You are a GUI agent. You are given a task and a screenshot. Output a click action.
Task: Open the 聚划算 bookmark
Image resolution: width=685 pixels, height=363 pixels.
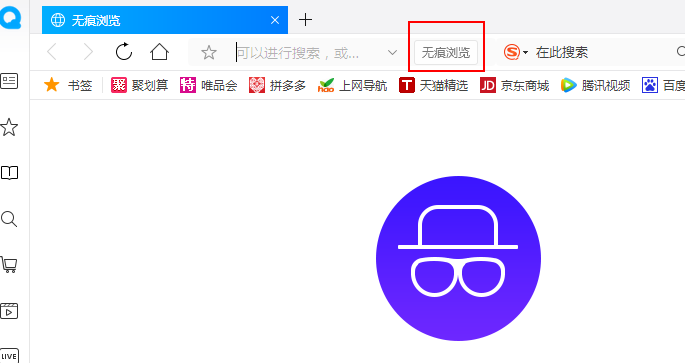tap(139, 85)
